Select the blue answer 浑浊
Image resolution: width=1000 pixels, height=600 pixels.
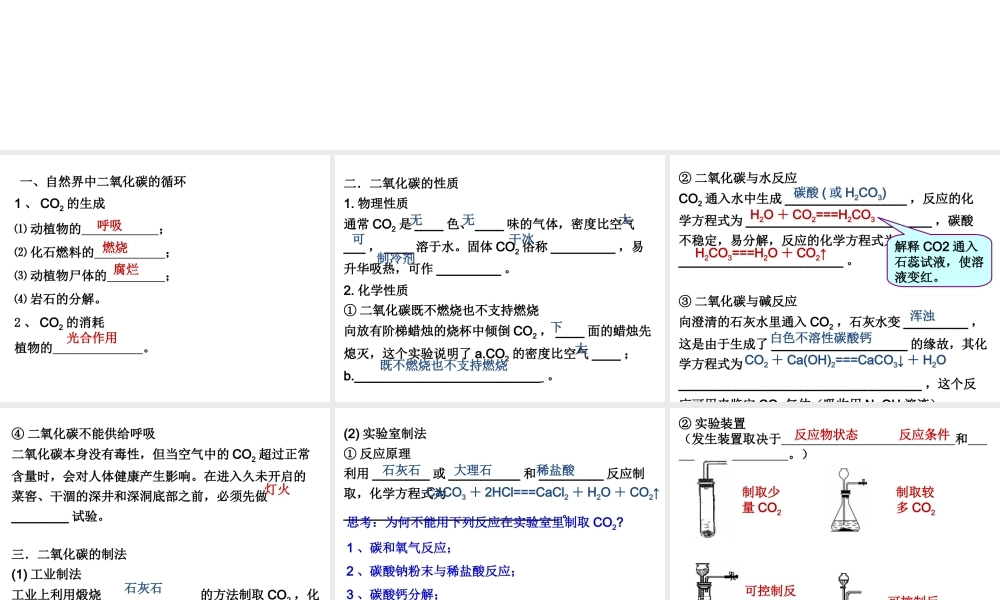click(x=922, y=316)
